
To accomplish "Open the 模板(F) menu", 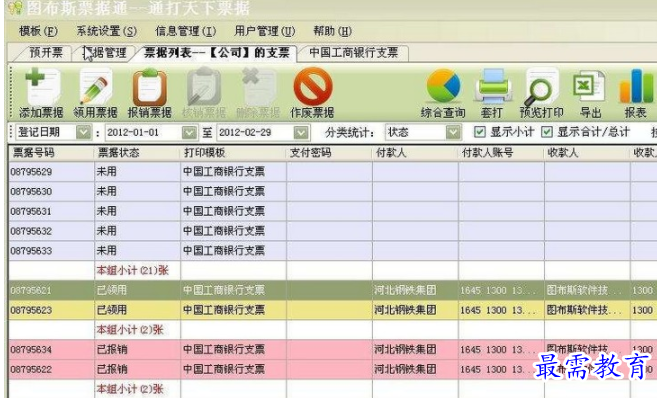I will [38, 31].
